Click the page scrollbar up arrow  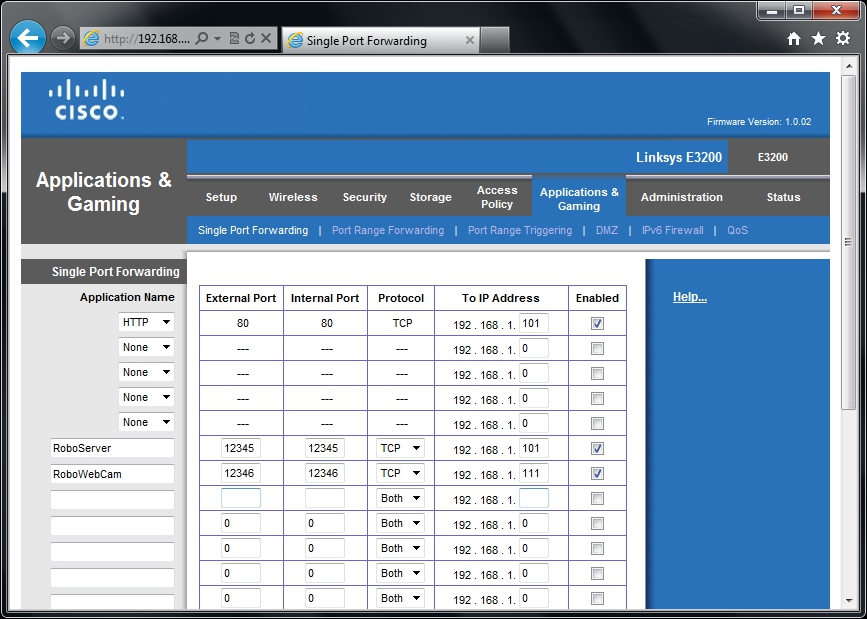(x=849, y=67)
